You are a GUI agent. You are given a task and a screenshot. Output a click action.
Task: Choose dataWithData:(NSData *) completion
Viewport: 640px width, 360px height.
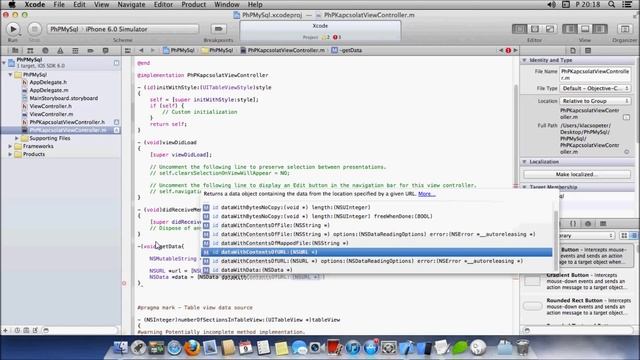tap(377, 270)
